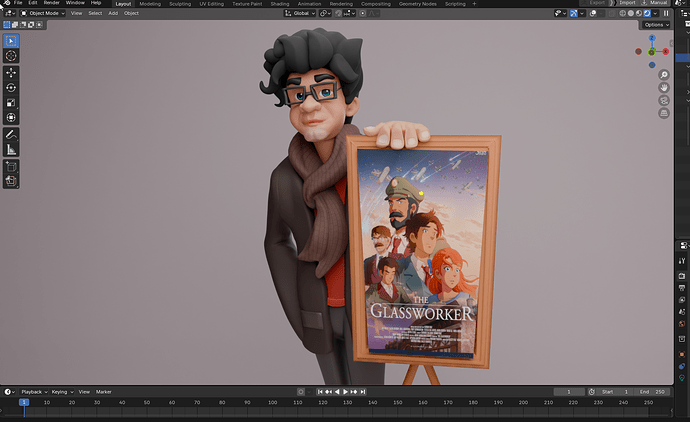Open the timeline Marker menu
The width and height of the screenshot is (690, 422).
click(x=104, y=392)
